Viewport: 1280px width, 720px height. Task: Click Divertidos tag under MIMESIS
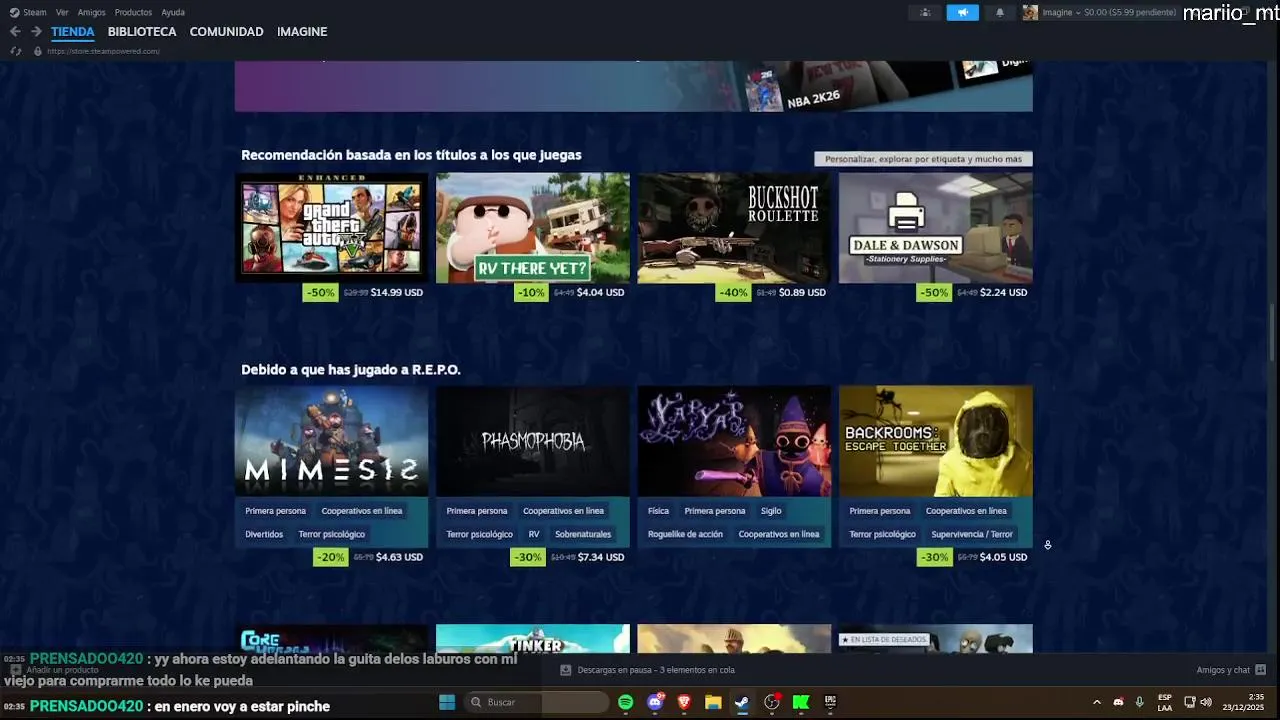tap(264, 534)
